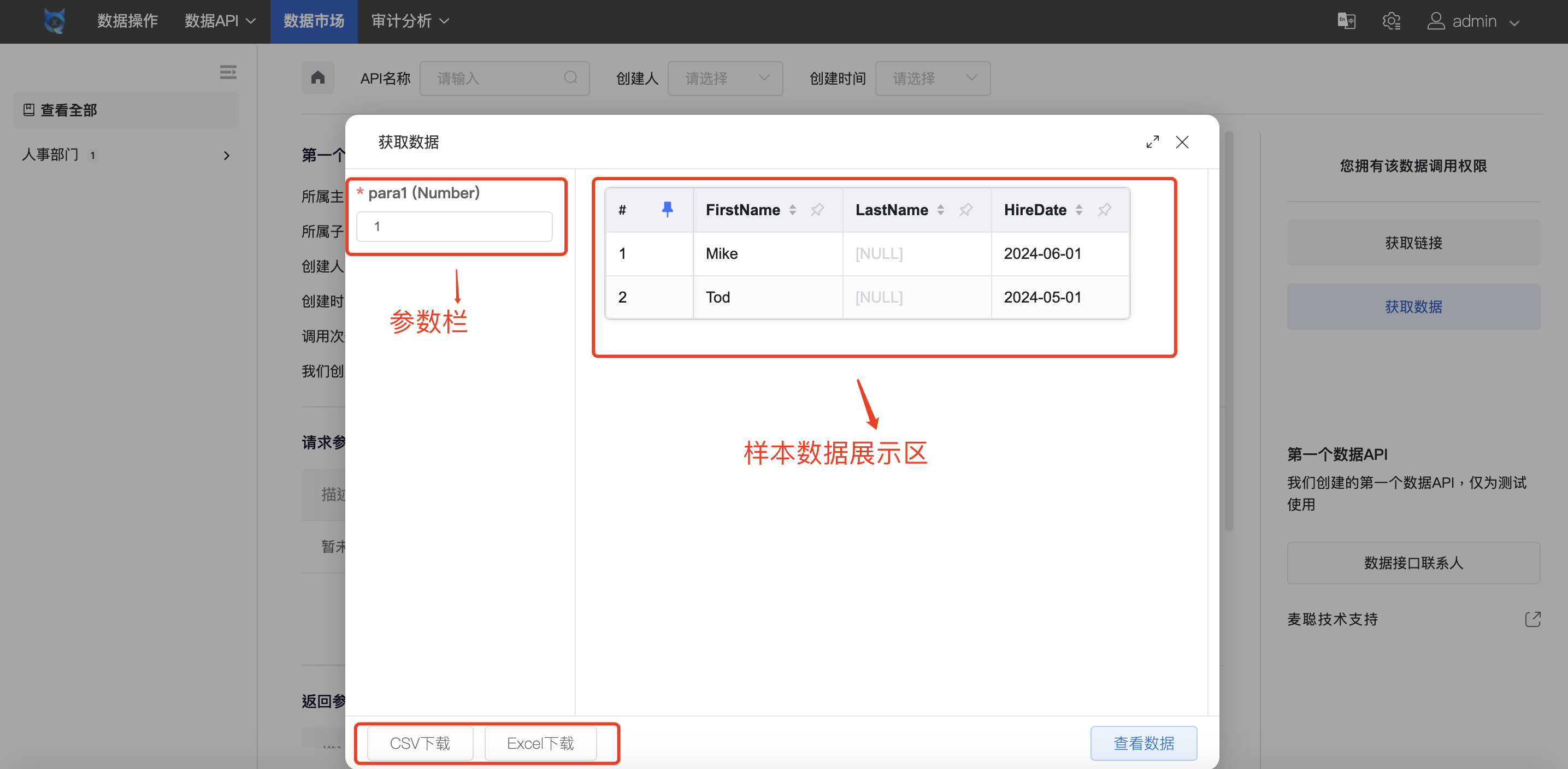Collapse the left sidebar panel
Screen dimensions: 1568x769
[x=228, y=72]
